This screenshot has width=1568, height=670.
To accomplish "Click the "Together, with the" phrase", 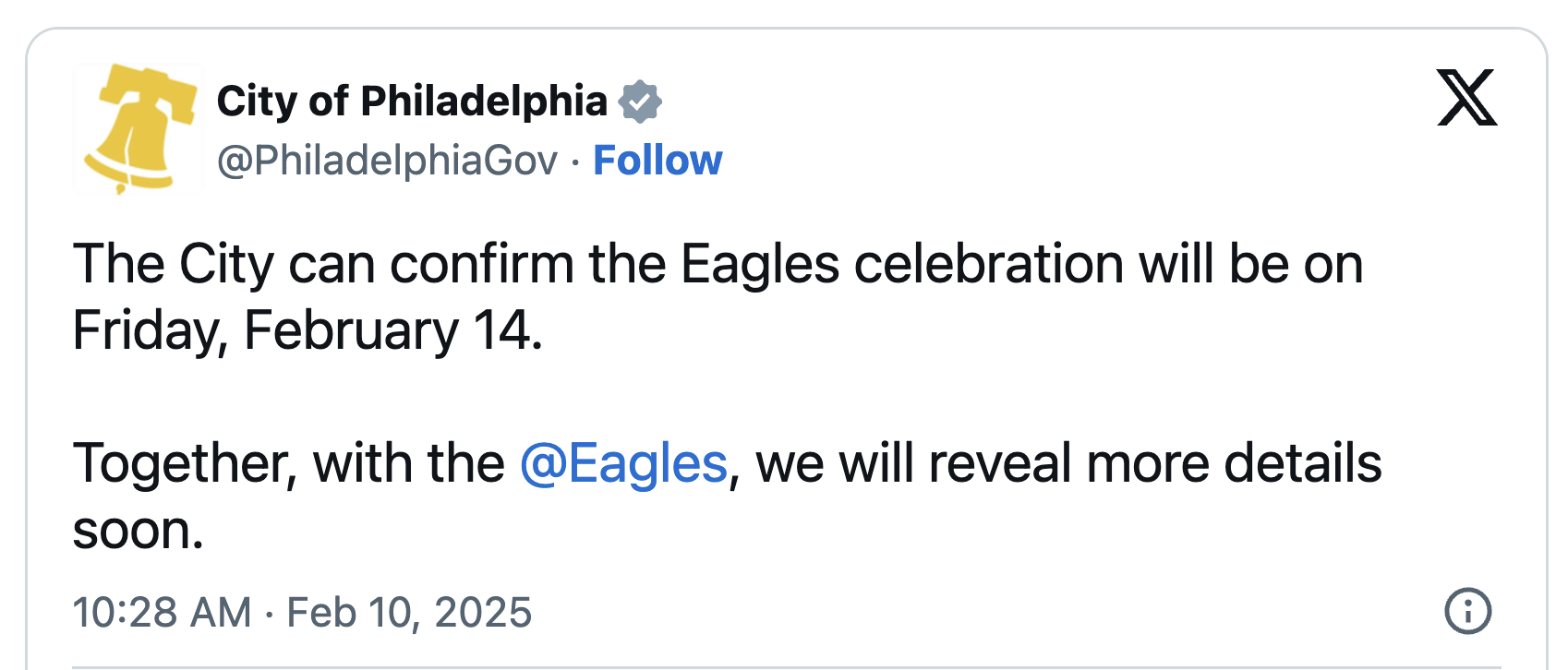I will 288,463.
